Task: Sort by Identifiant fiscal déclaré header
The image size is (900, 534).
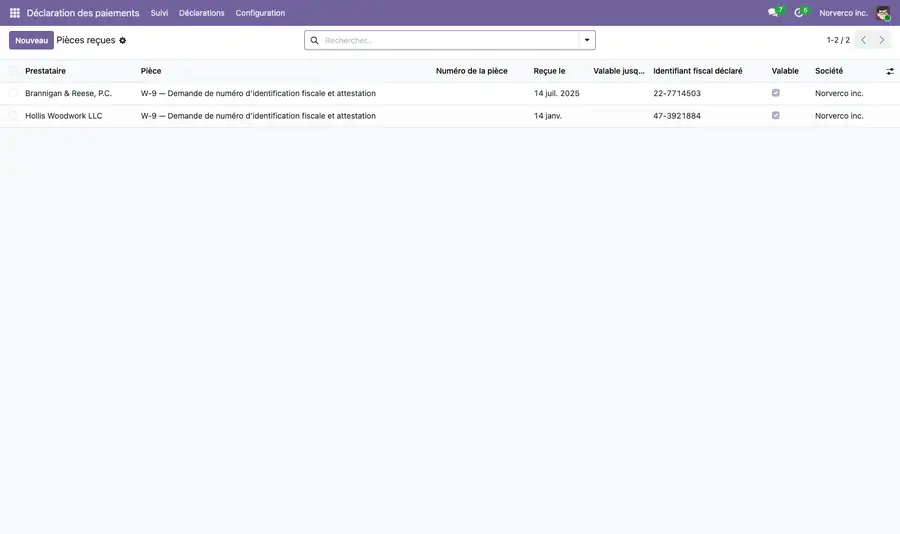Action: point(697,71)
